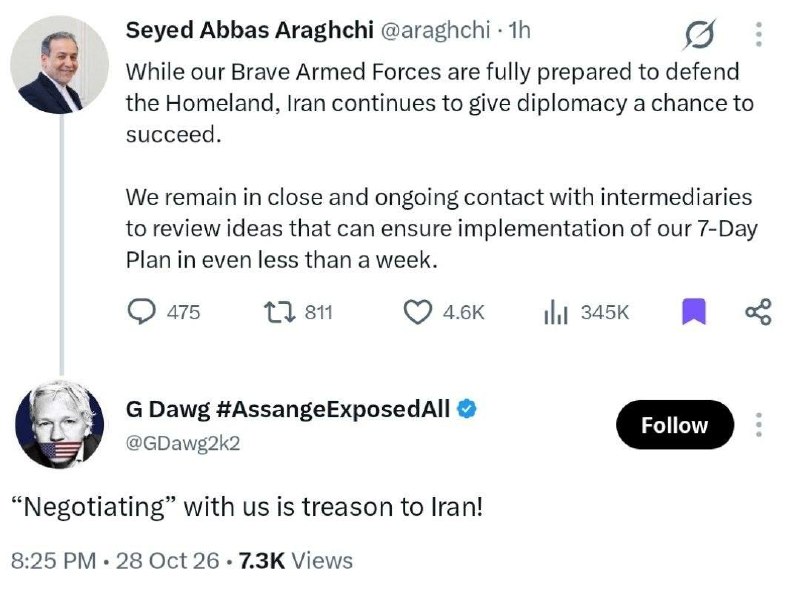Toggle the purple bookmark icon
This screenshot has height=592, width=800.
point(694,312)
